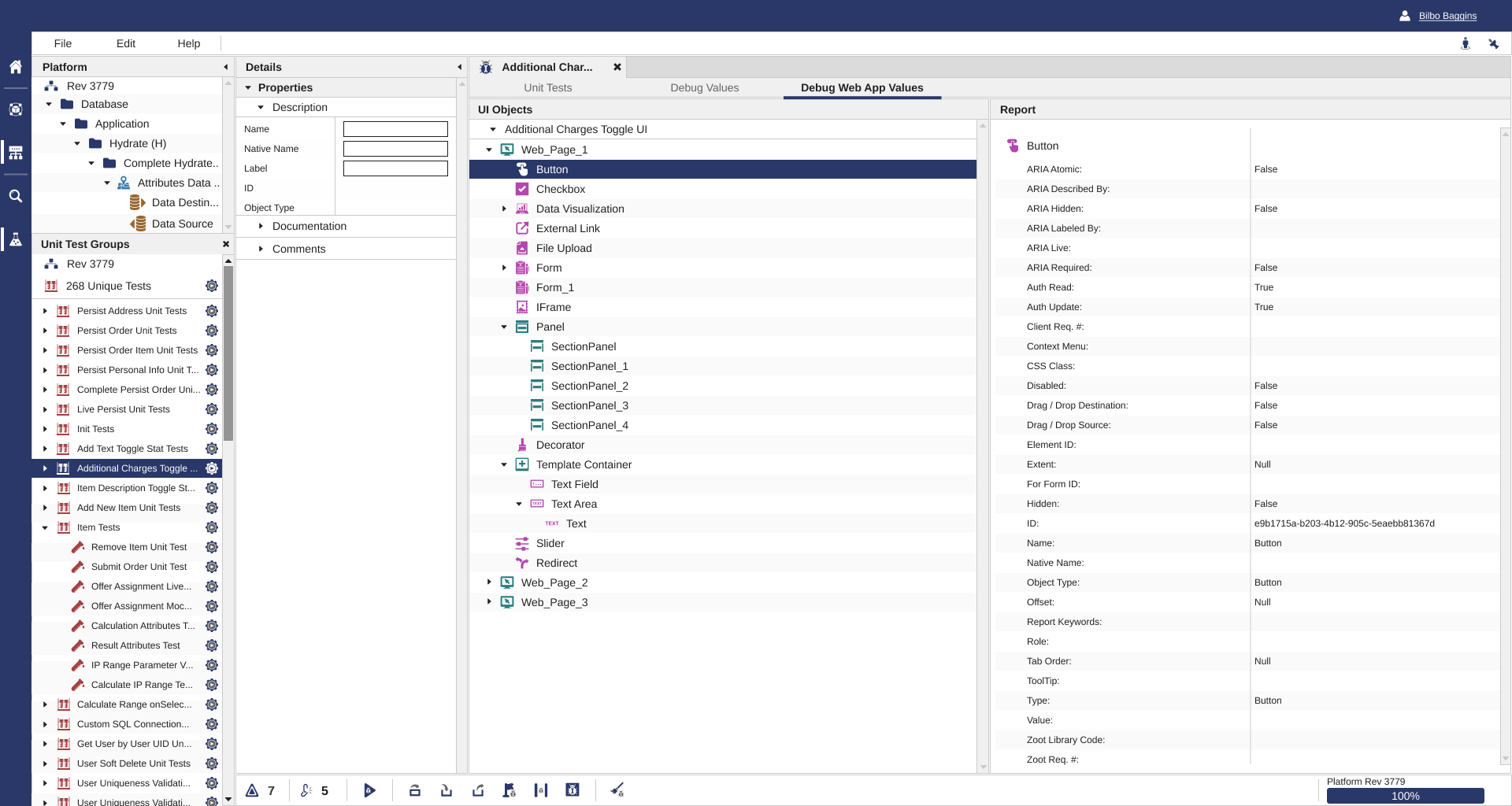This screenshot has height=806, width=1512.
Task: Start debug run with play-bug icon
Action: (369, 790)
